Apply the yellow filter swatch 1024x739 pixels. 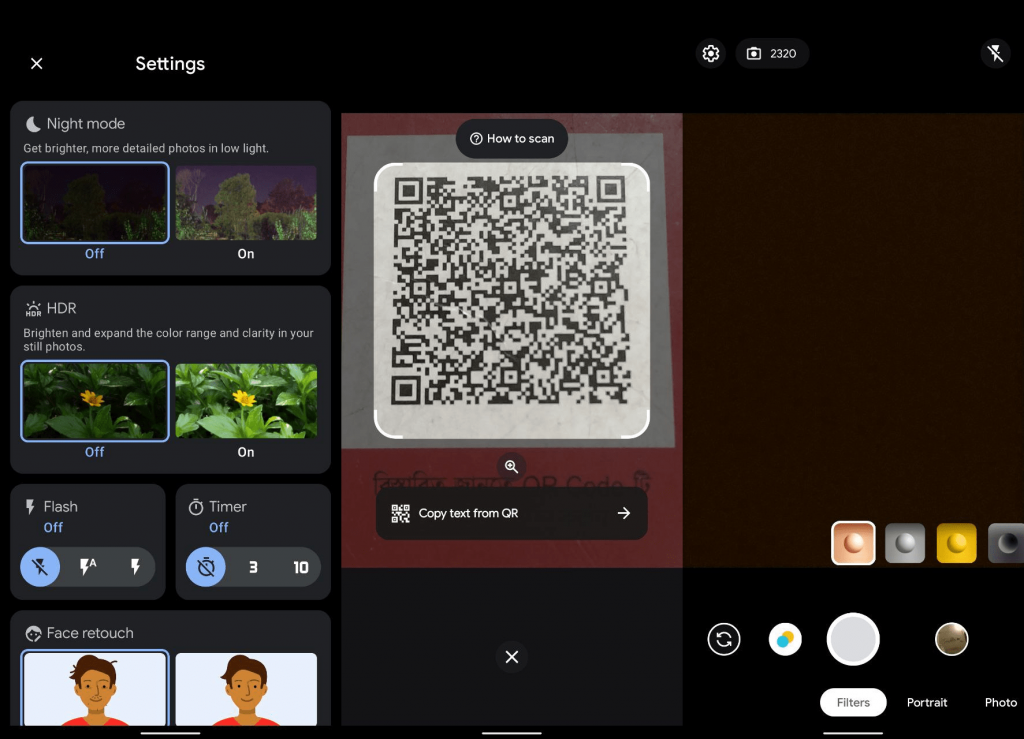[x=957, y=542]
